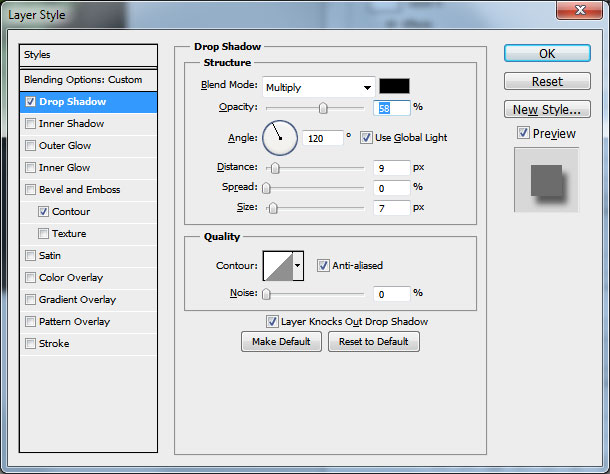Uncheck the Contour sub-option checkbox
This screenshot has height=474, width=610.
tap(43, 212)
